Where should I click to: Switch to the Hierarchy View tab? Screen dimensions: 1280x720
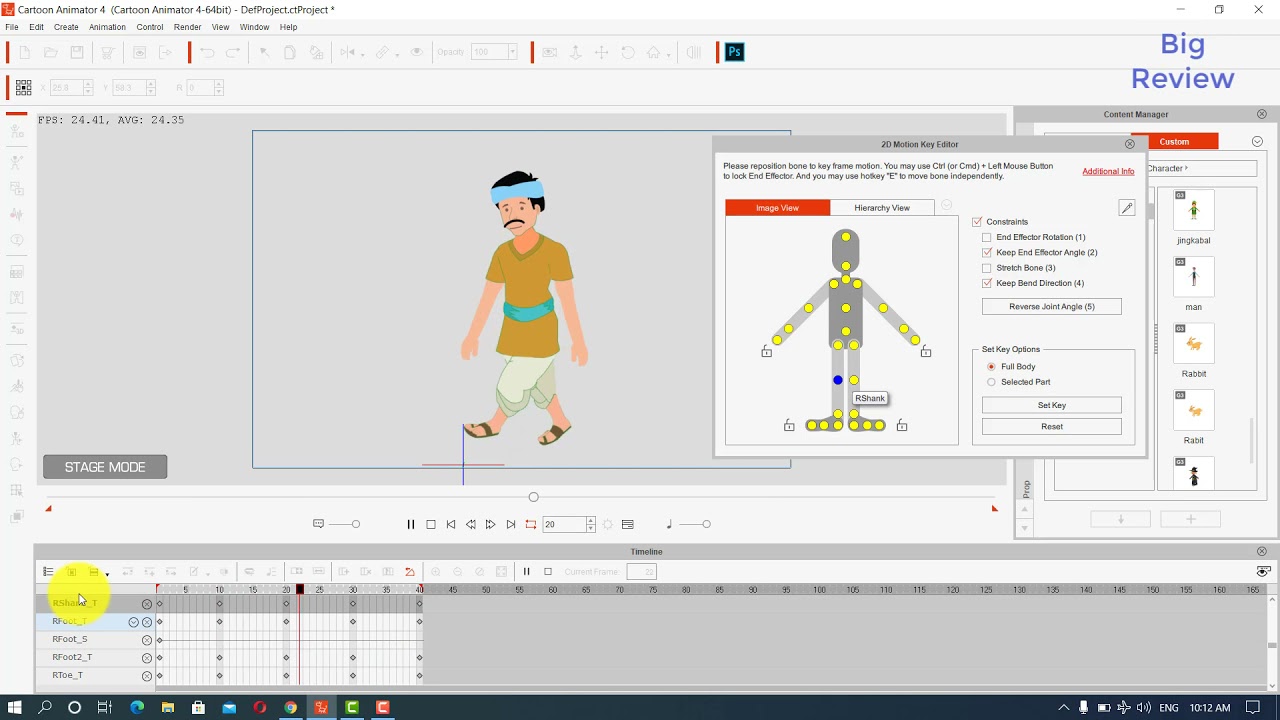(x=882, y=207)
